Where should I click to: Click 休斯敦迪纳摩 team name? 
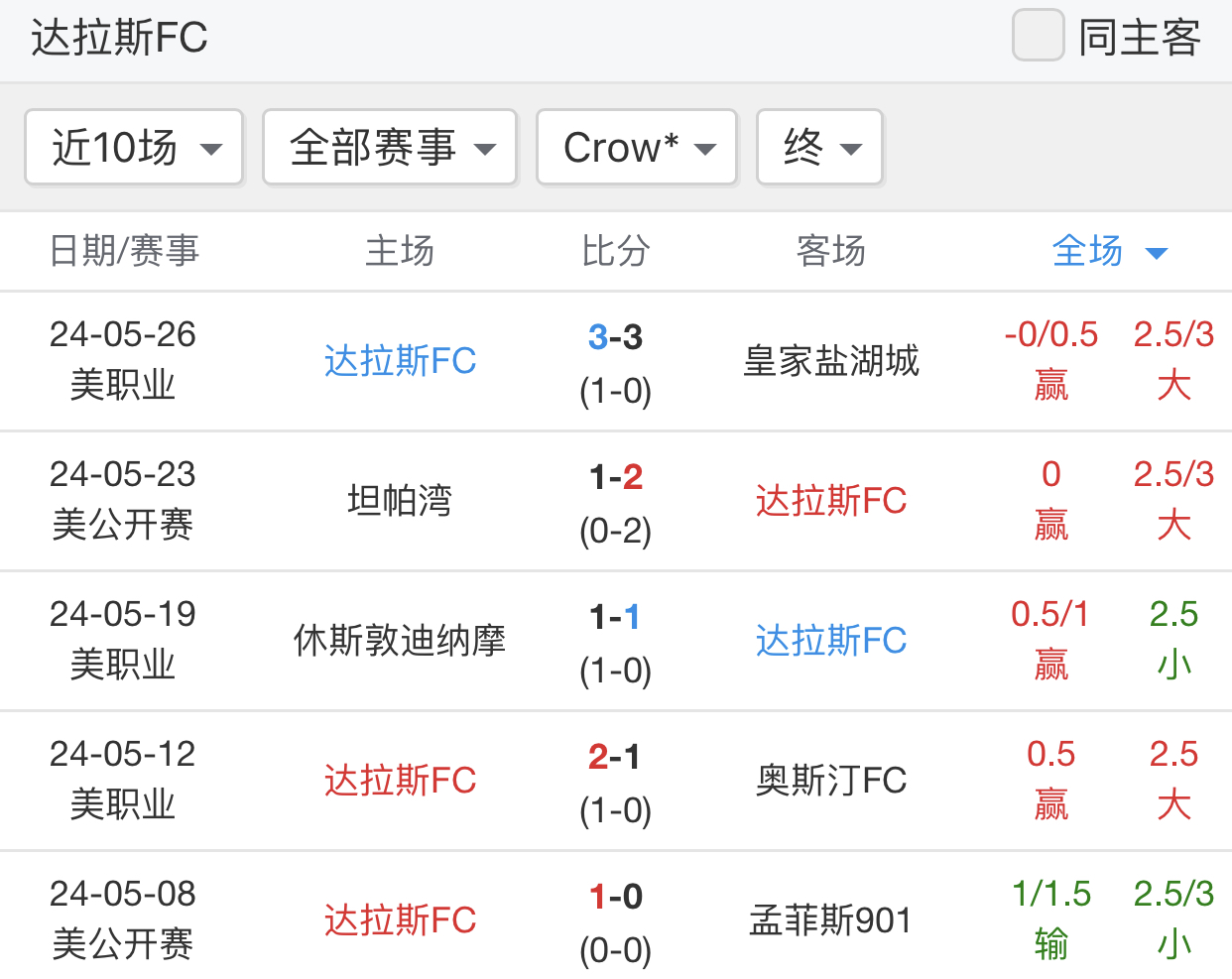400,641
